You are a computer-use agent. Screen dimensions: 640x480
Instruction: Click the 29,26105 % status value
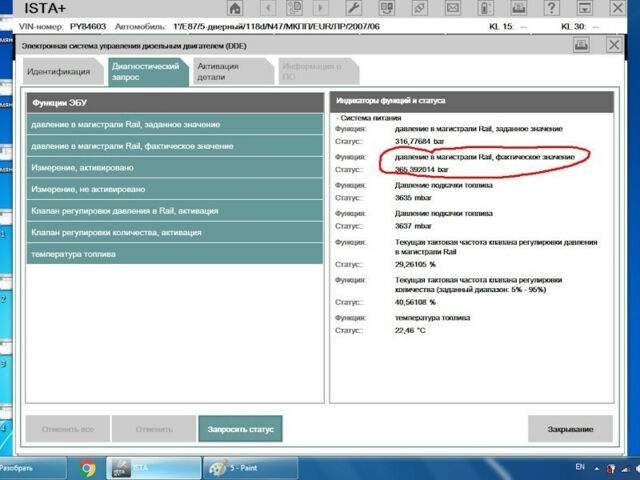click(415, 264)
